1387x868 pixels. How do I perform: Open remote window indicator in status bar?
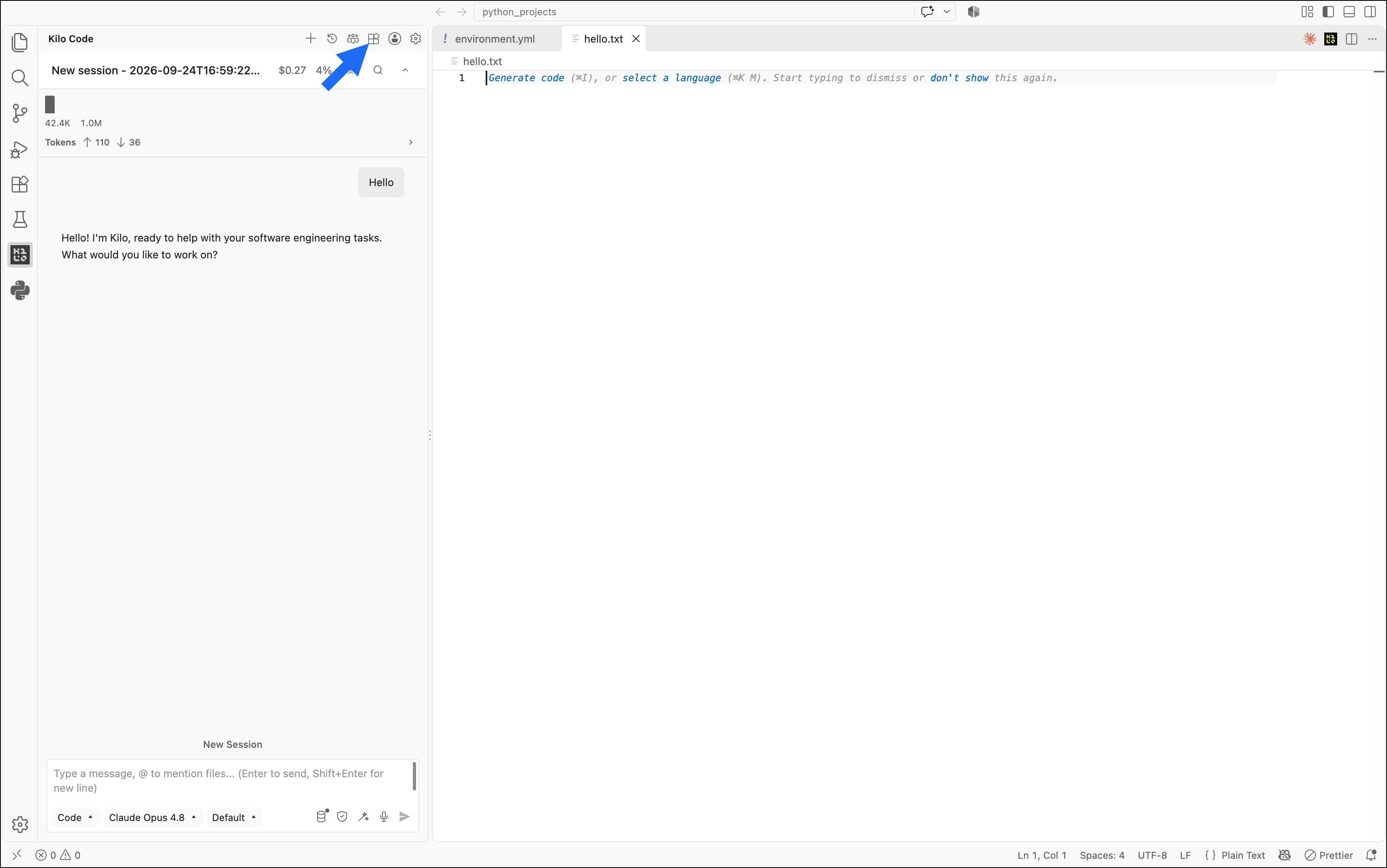[x=16, y=855]
